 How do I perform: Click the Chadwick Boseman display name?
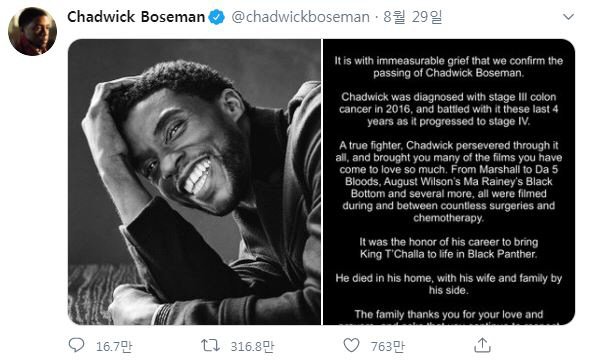click(136, 17)
